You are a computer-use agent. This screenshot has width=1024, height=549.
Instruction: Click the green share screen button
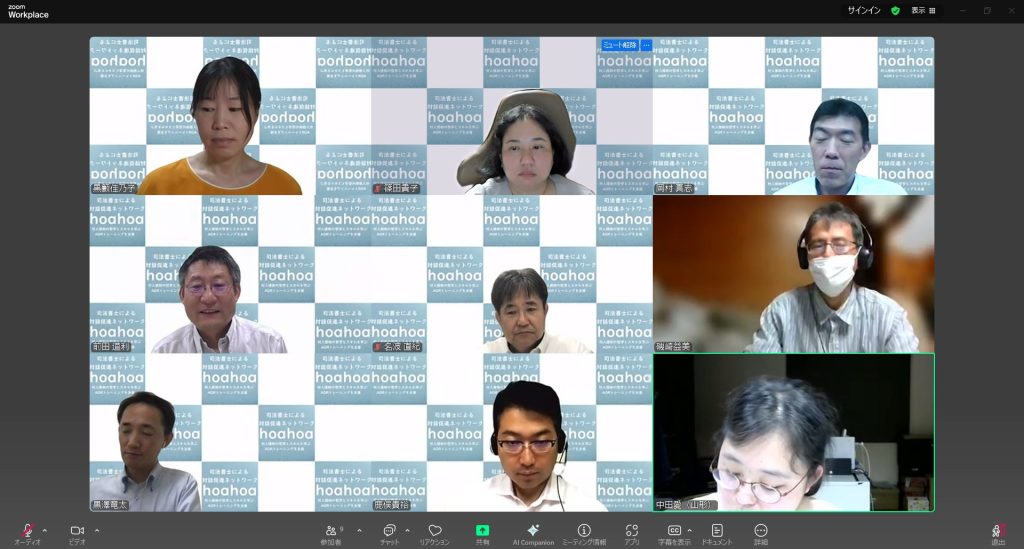pos(483,530)
